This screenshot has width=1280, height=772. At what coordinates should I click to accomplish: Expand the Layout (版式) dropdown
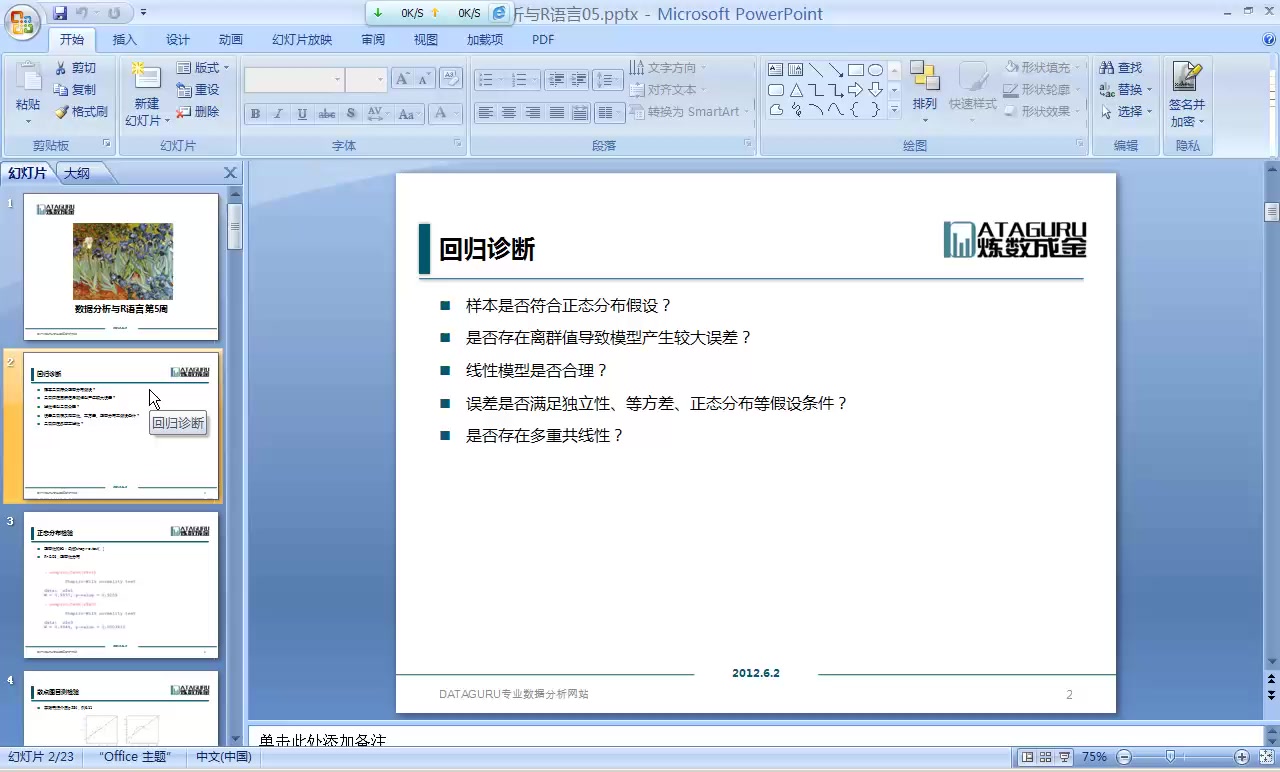(203, 67)
